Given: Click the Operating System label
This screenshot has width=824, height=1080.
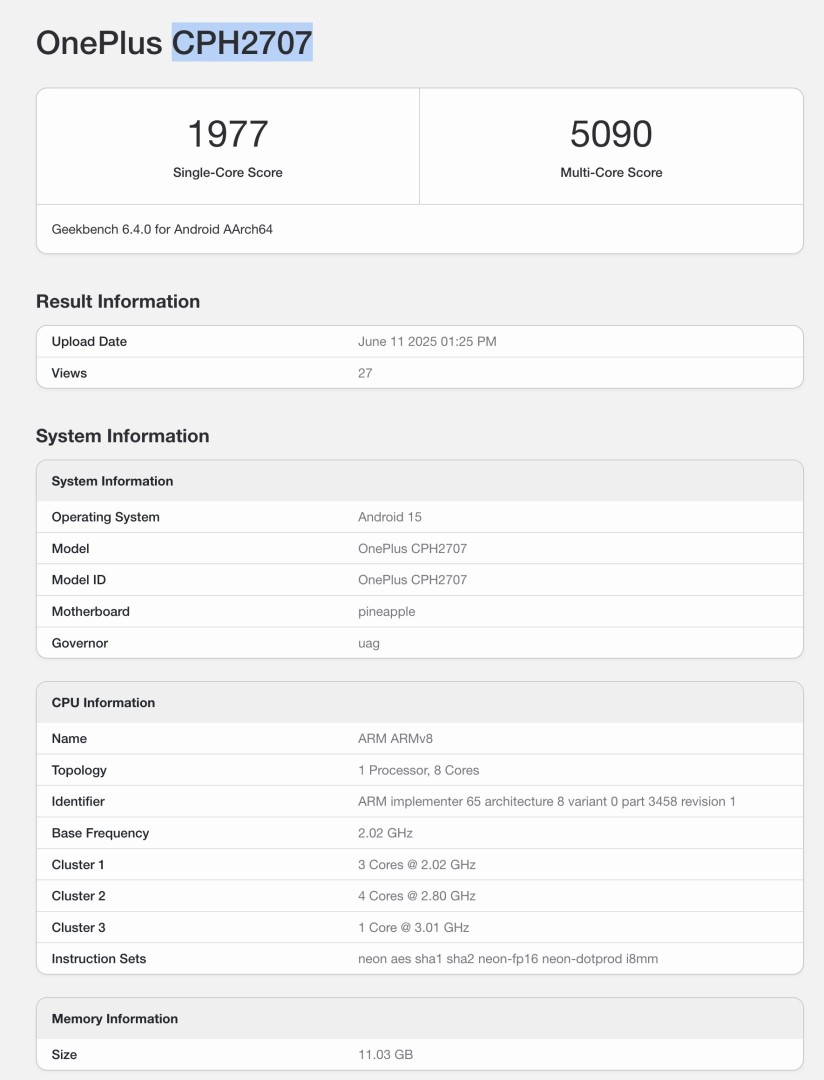Looking at the screenshot, I should (105, 517).
